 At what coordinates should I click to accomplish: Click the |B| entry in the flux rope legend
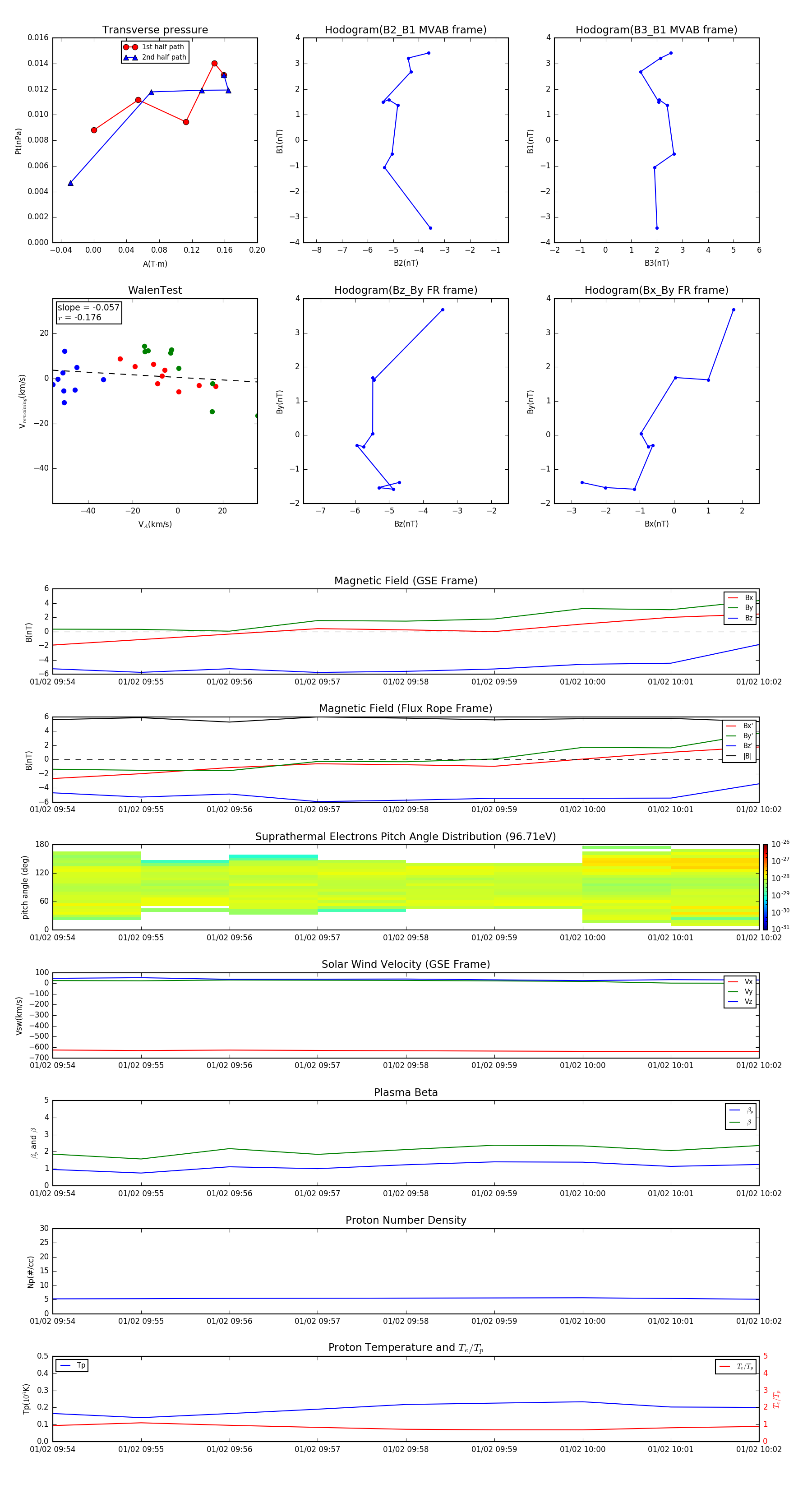[739, 756]
